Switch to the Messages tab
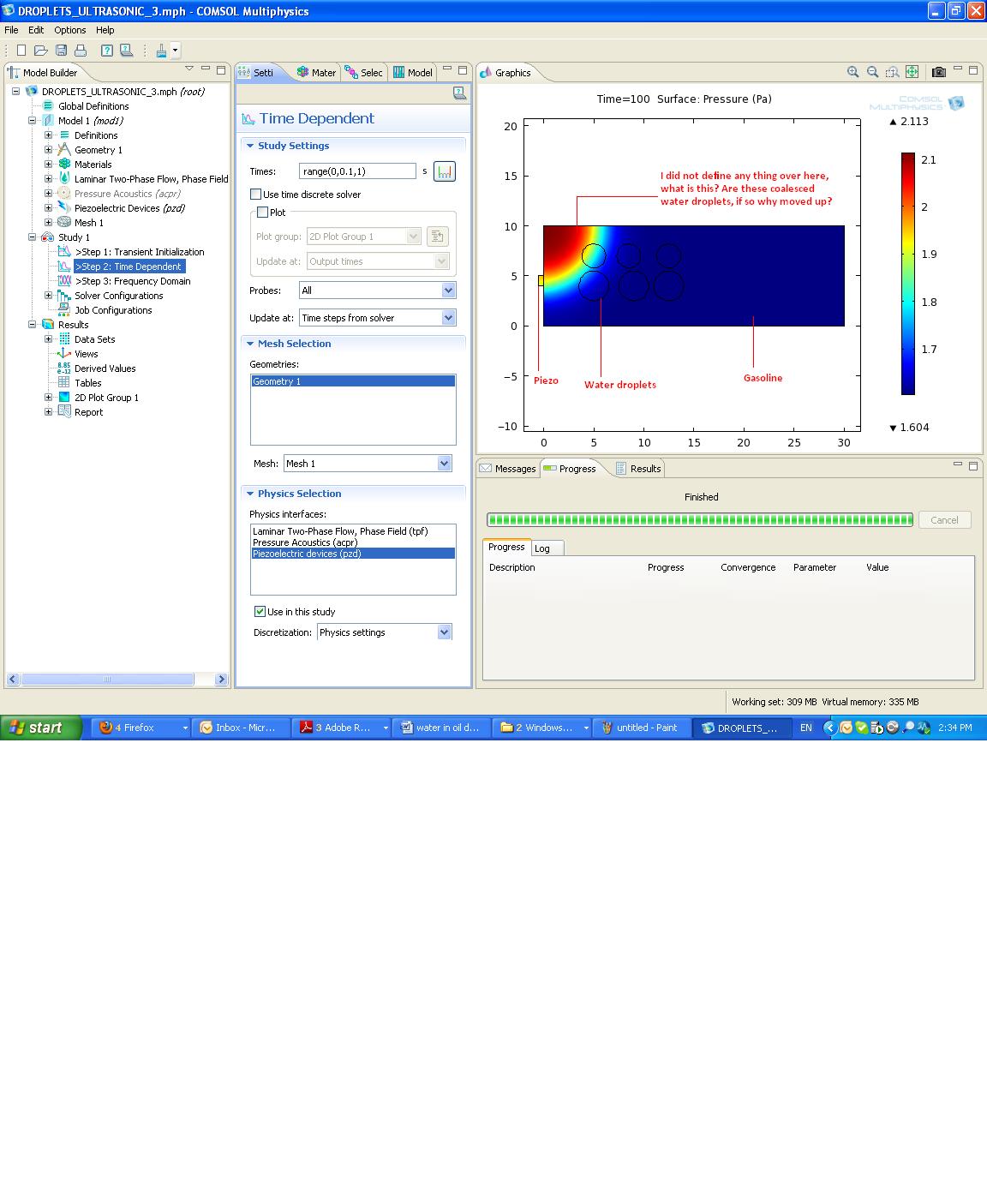The image size is (987, 1204). [x=508, y=469]
